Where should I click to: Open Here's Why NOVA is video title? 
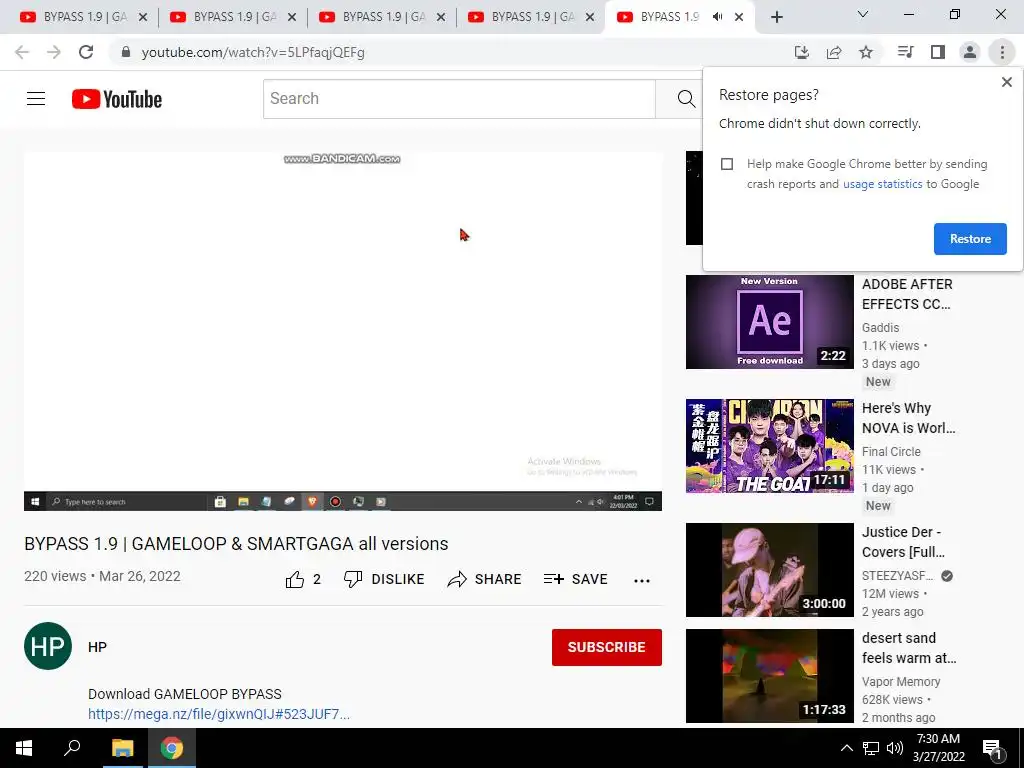(x=908, y=418)
